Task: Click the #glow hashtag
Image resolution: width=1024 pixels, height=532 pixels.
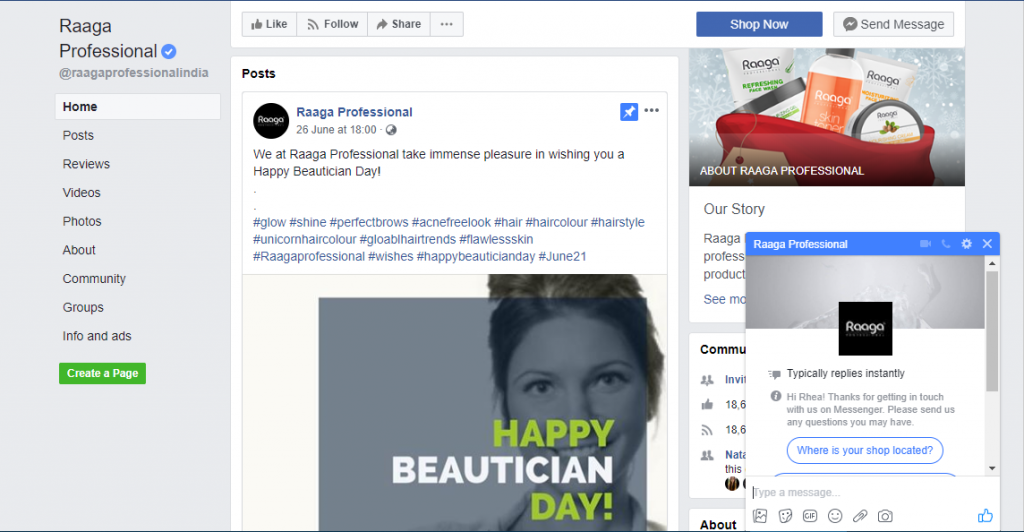Action: [270, 223]
